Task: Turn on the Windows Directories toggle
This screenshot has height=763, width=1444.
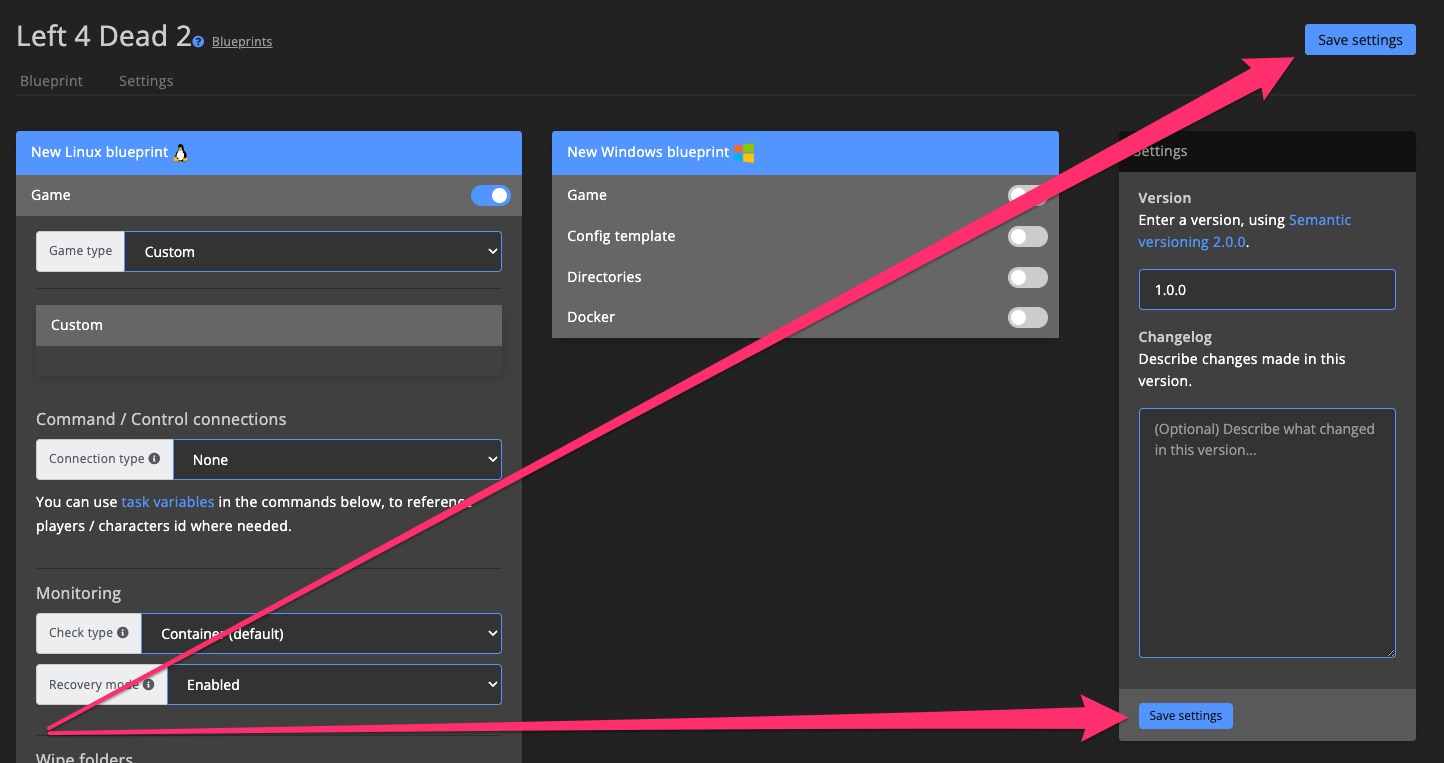Action: pyautogui.click(x=1027, y=277)
